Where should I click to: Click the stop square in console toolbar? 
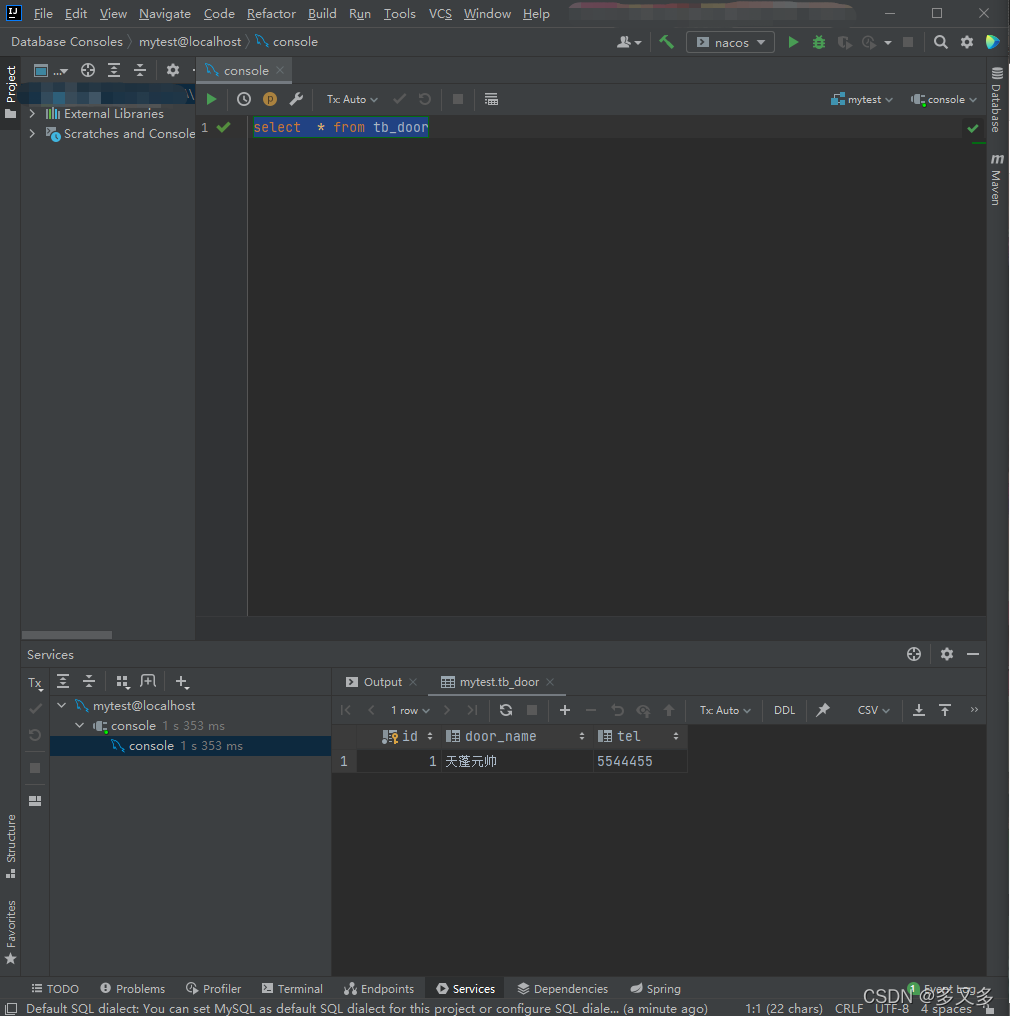point(458,99)
